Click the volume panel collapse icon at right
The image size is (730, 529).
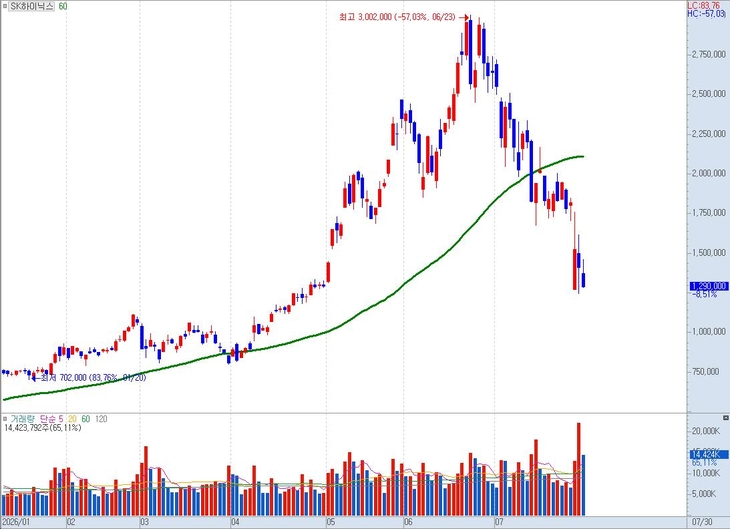tap(725, 417)
